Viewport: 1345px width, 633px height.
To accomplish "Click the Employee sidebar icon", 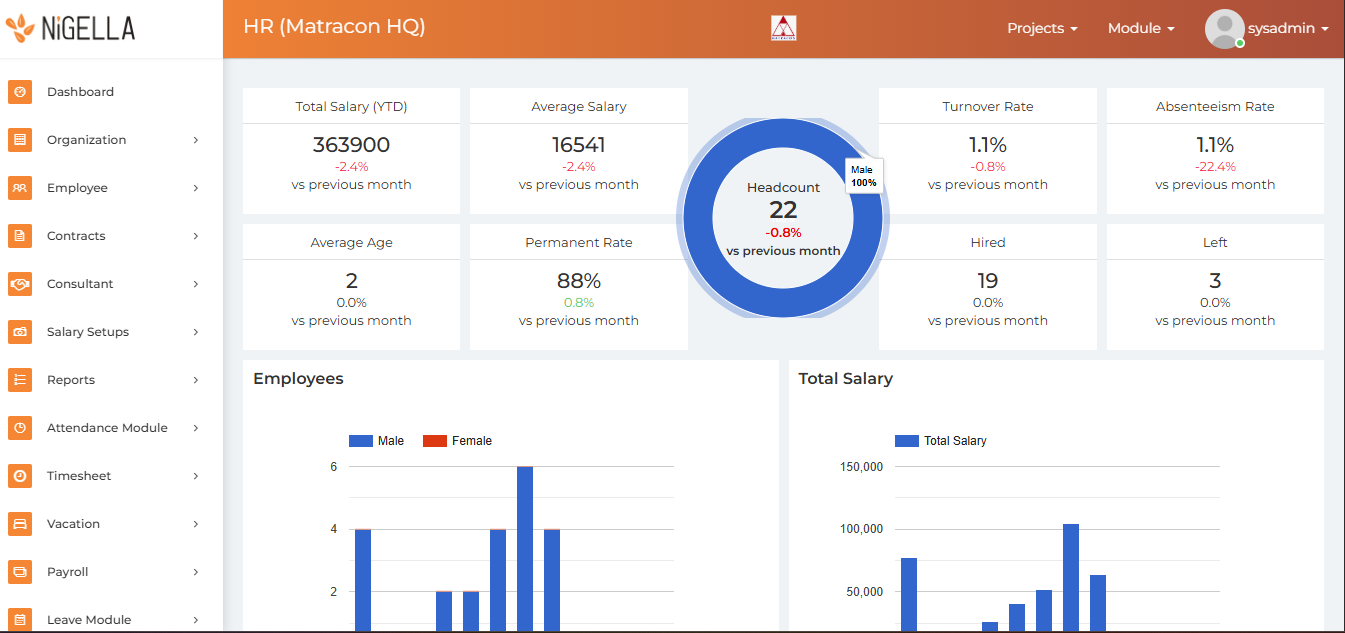I will [20, 187].
